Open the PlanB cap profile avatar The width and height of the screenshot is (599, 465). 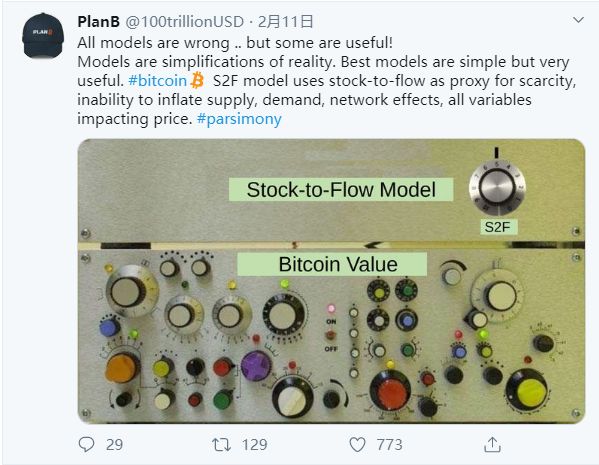pyautogui.click(x=43, y=35)
